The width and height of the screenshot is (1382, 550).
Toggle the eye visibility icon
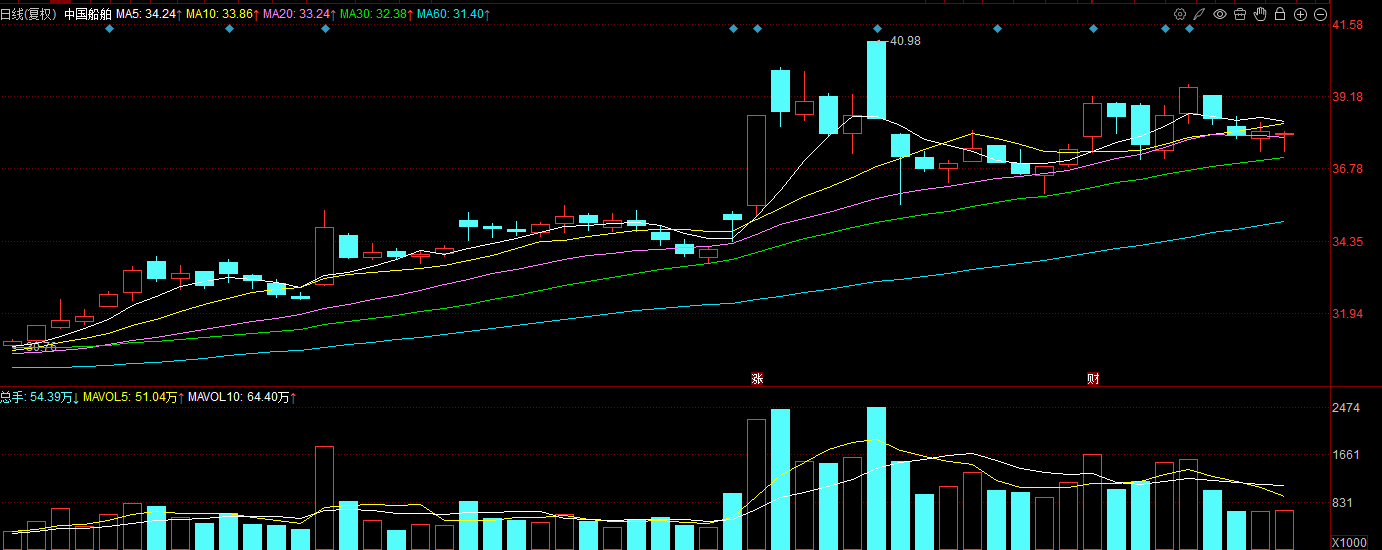(x=1220, y=14)
